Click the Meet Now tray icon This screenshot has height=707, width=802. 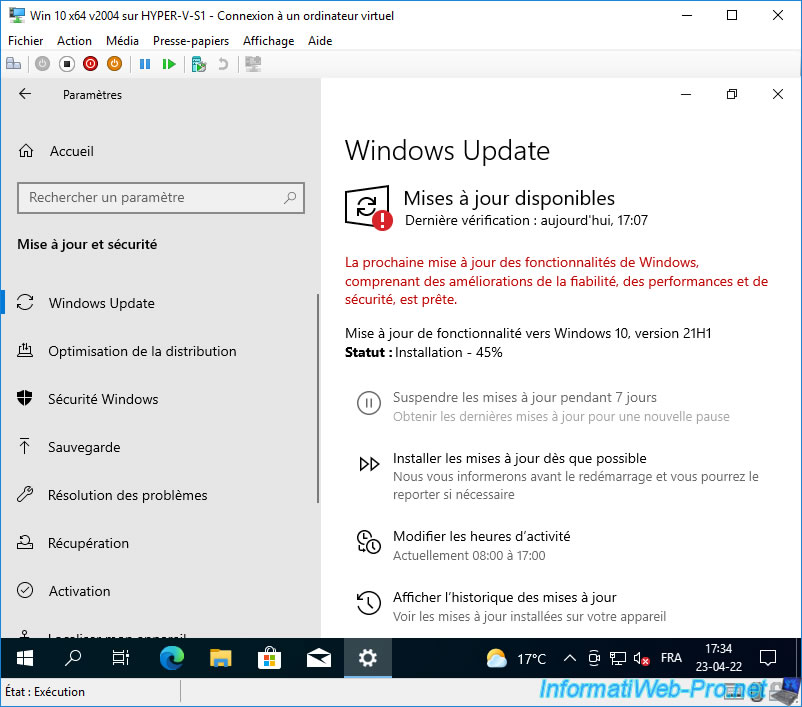(x=594, y=658)
